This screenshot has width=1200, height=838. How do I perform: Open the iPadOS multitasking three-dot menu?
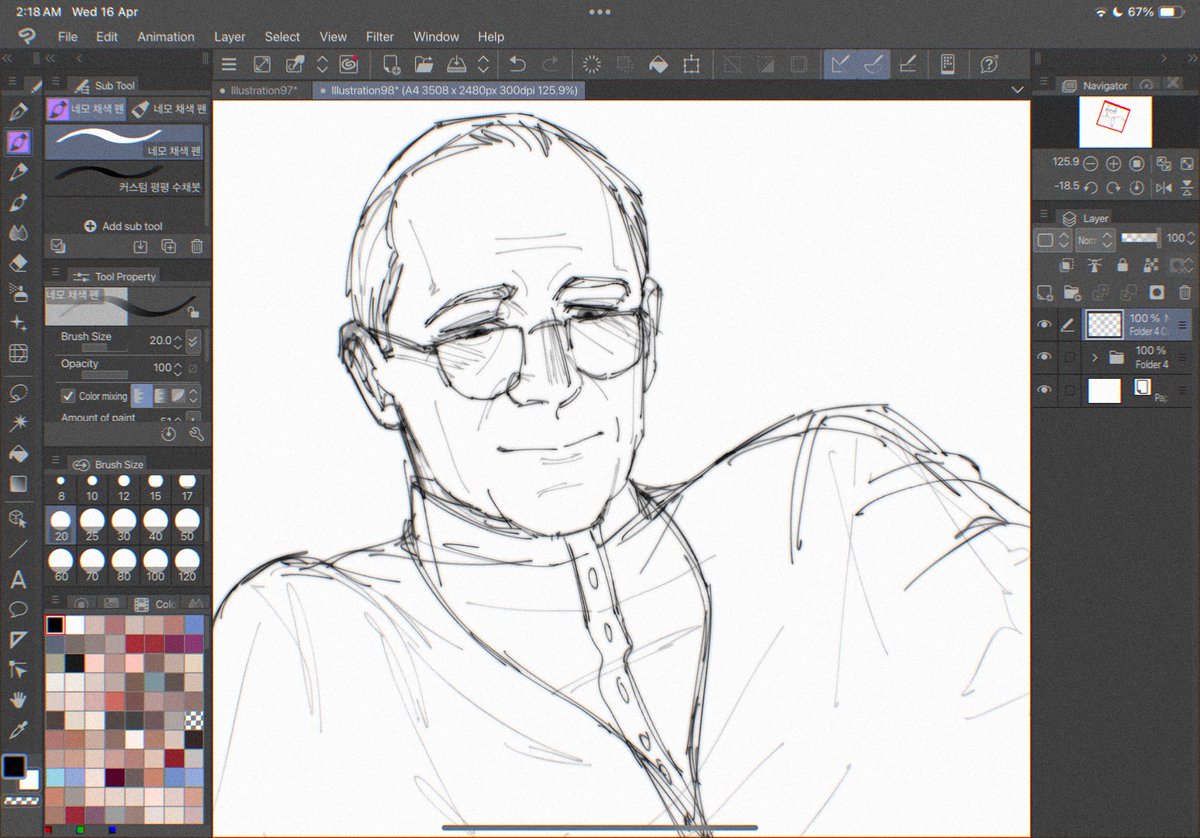(600, 12)
